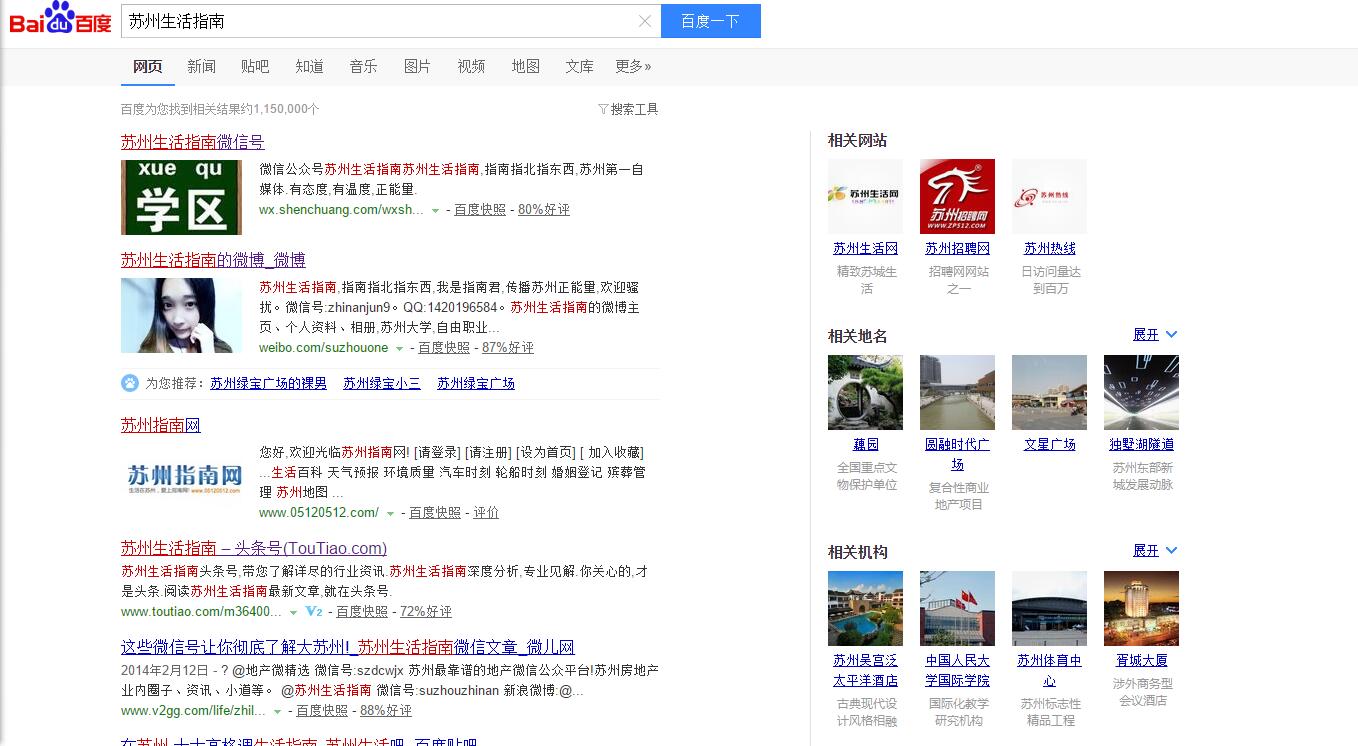Click the 苏州生活网 site thumbnail

pyautogui.click(x=865, y=196)
